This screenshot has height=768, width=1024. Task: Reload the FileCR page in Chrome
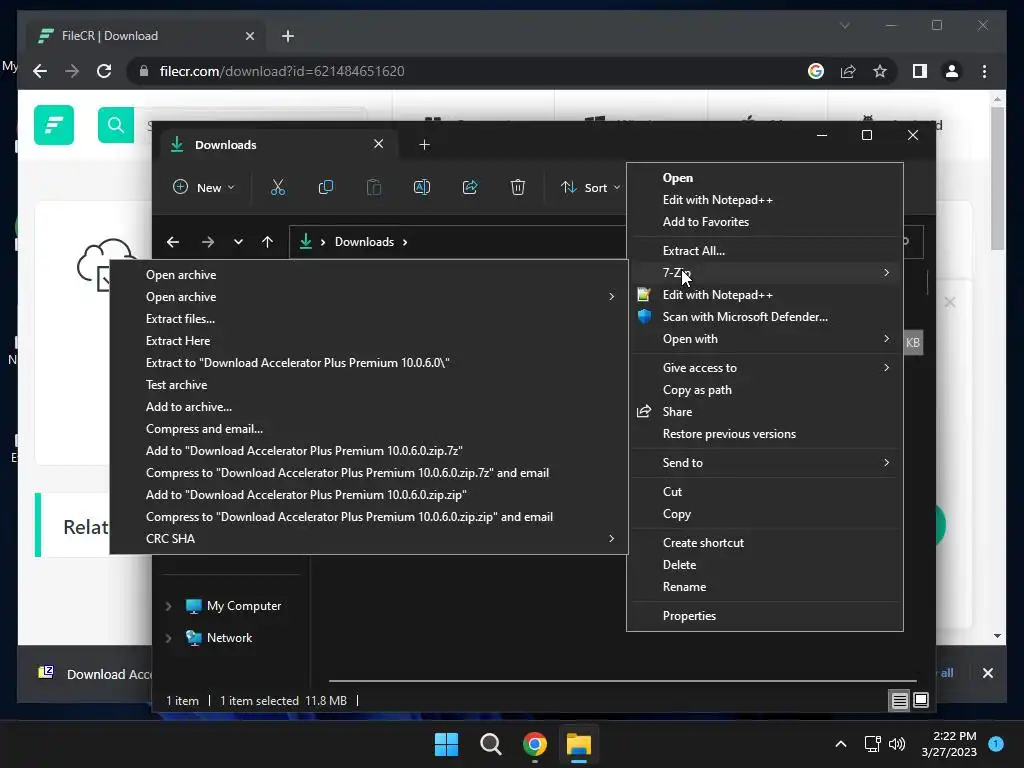click(104, 71)
